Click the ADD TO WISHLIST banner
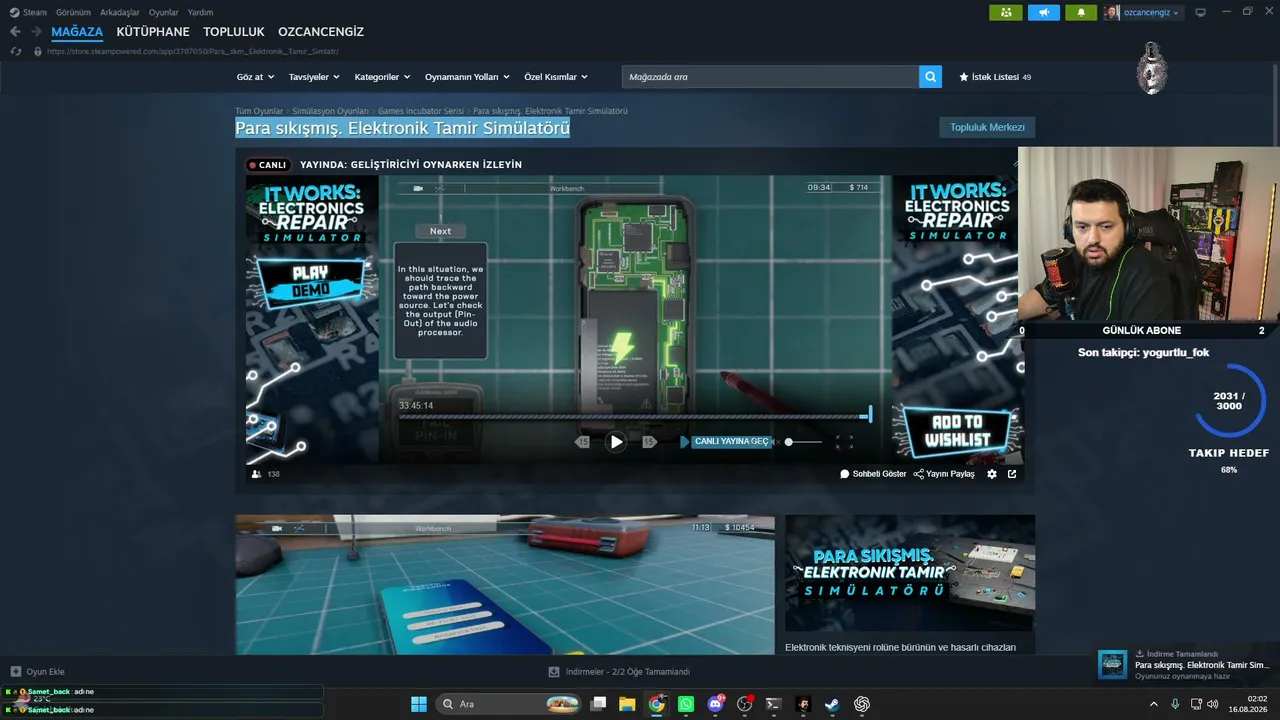Screen dimensions: 1280x720 click(958, 430)
